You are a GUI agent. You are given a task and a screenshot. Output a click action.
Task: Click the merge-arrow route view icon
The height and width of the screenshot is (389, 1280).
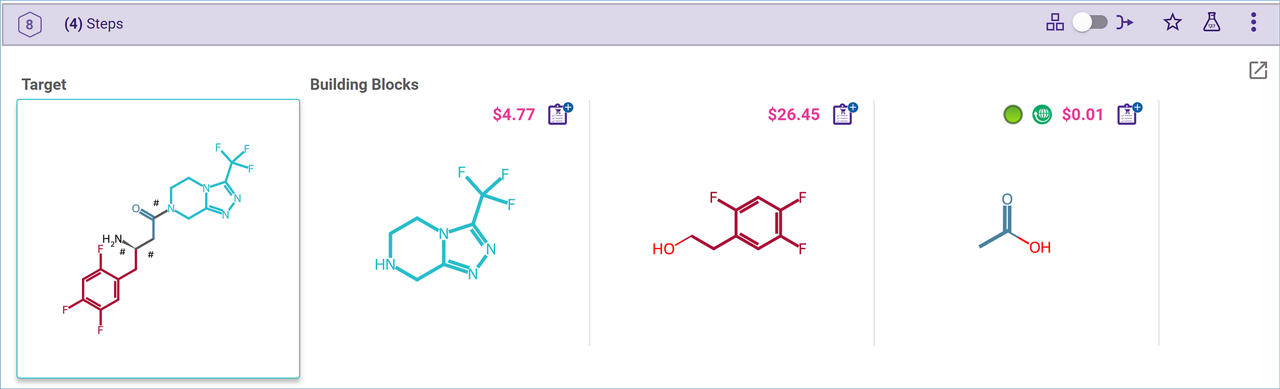(1126, 23)
